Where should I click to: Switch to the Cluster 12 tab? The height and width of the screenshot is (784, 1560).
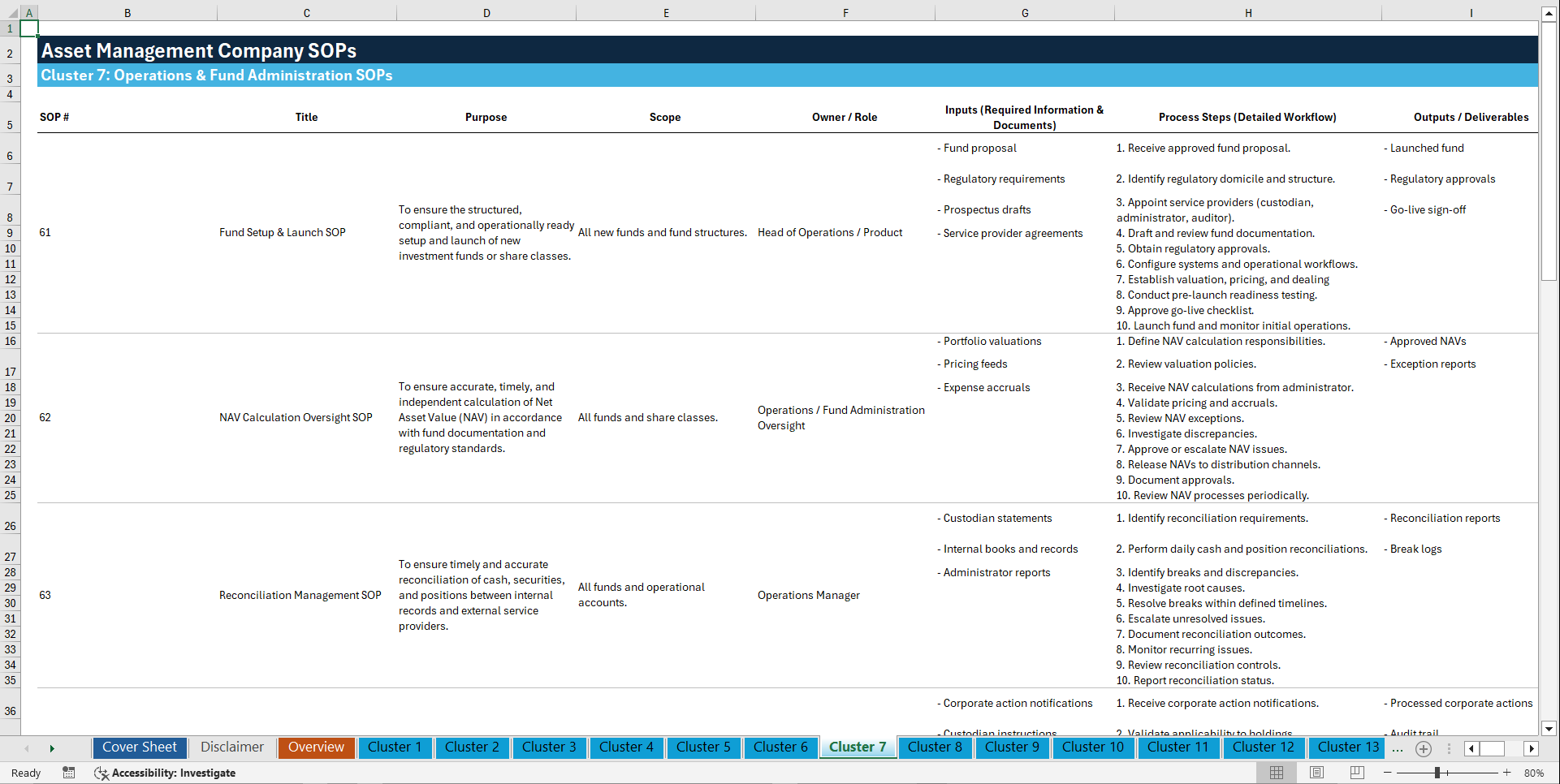coord(1264,747)
